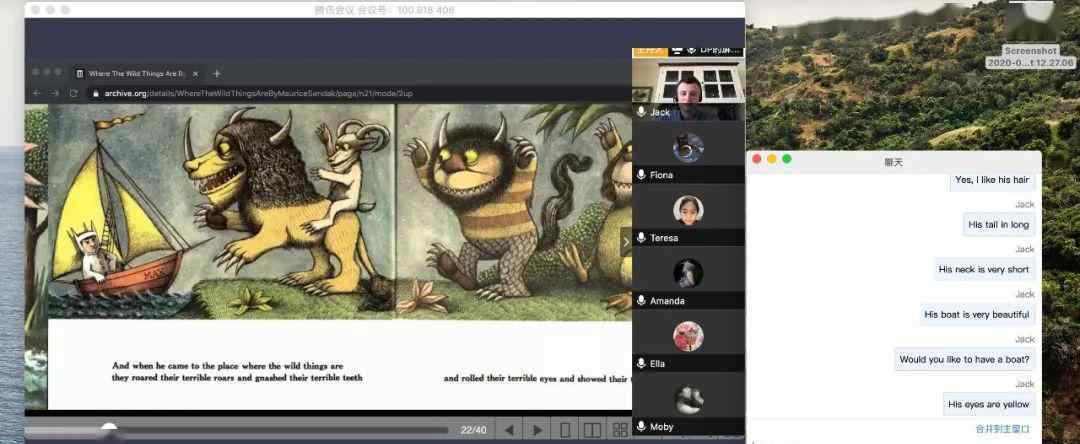This screenshot has width=1080, height=444.
Task: Click Jack's video thumbnail
Action: (x=688, y=88)
